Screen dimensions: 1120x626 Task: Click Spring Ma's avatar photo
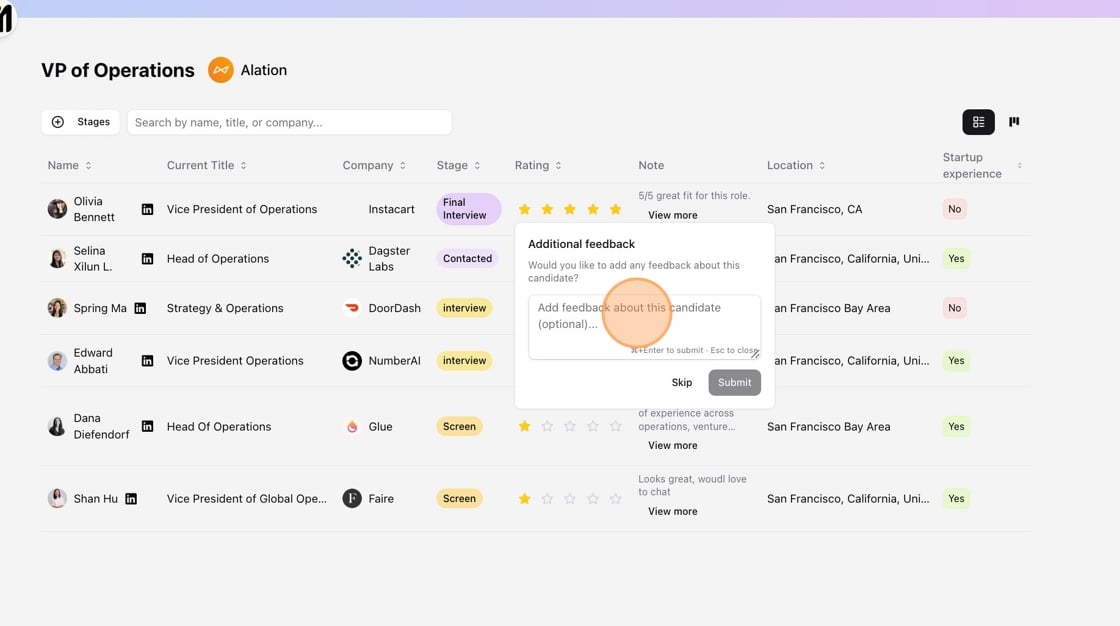point(57,308)
